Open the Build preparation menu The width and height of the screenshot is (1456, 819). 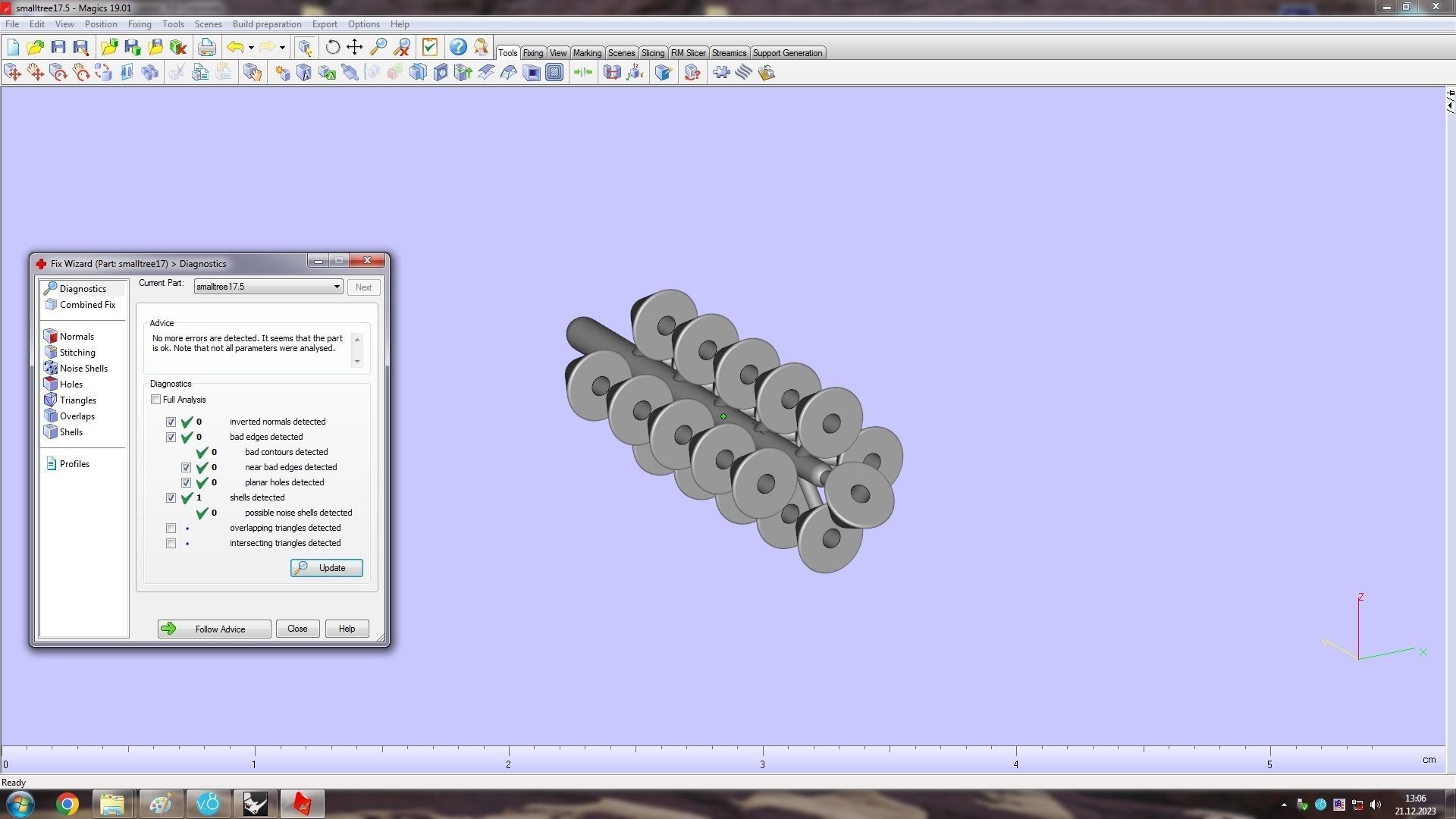(x=266, y=24)
